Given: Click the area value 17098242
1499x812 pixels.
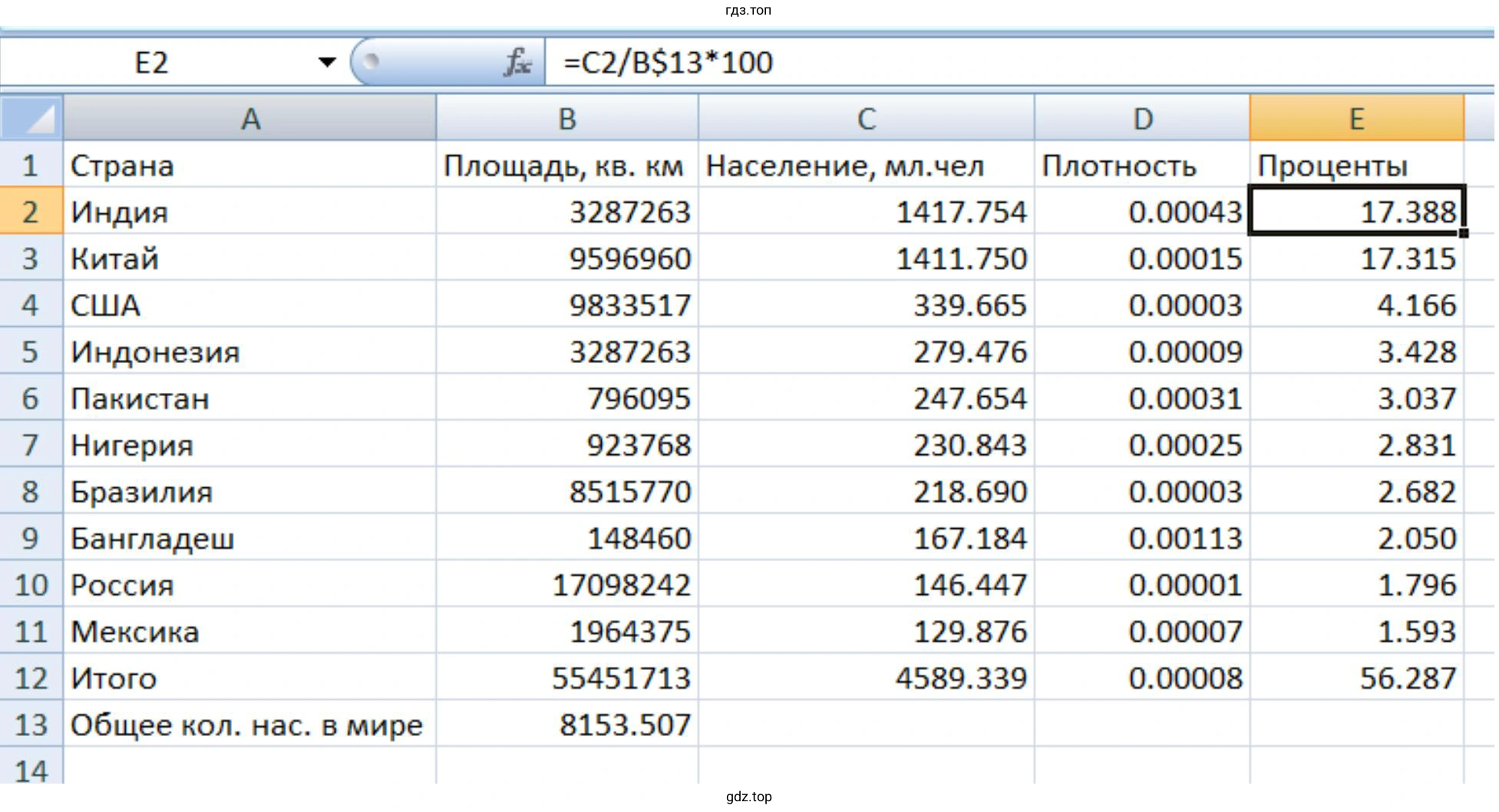Looking at the screenshot, I should pyautogui.click(x=567, y=586).
